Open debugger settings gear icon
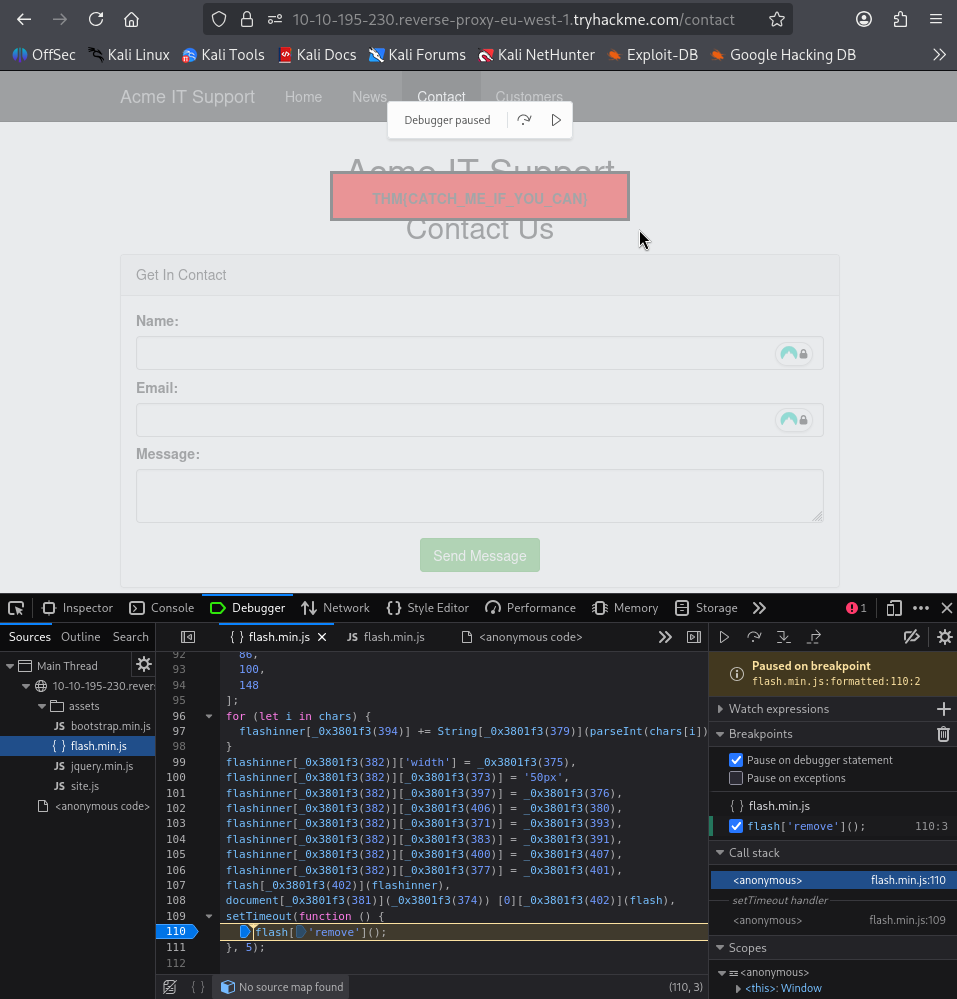 (944, 637)
